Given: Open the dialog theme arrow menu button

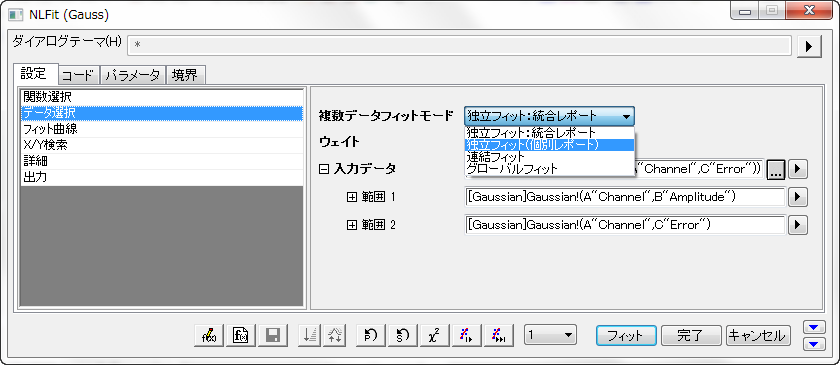Looking at the screenshot, I should [x=809, y=47].
